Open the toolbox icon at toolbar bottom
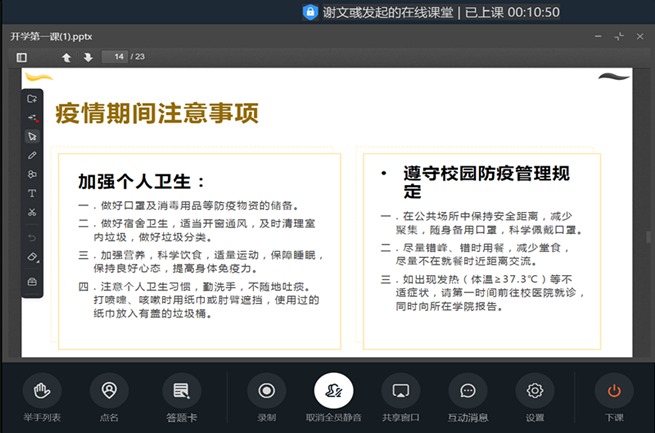 click(32, 282)
